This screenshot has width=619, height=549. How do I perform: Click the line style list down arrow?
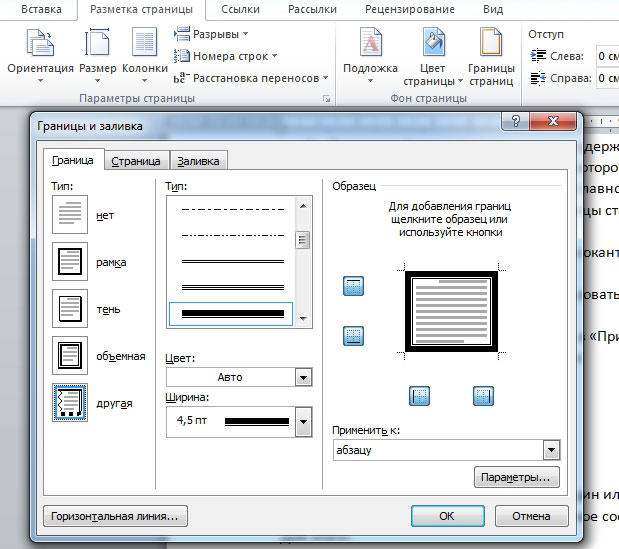(x=303, y=319)
